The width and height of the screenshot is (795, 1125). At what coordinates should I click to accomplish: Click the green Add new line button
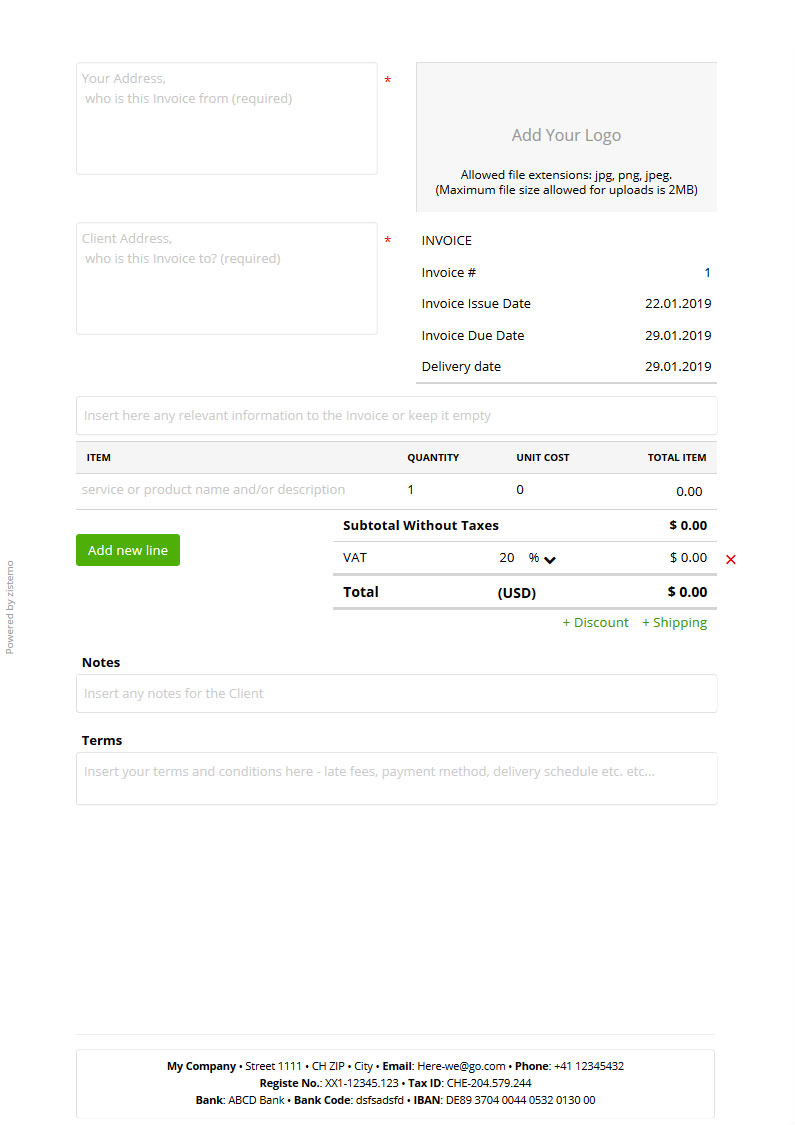[128, 550]
